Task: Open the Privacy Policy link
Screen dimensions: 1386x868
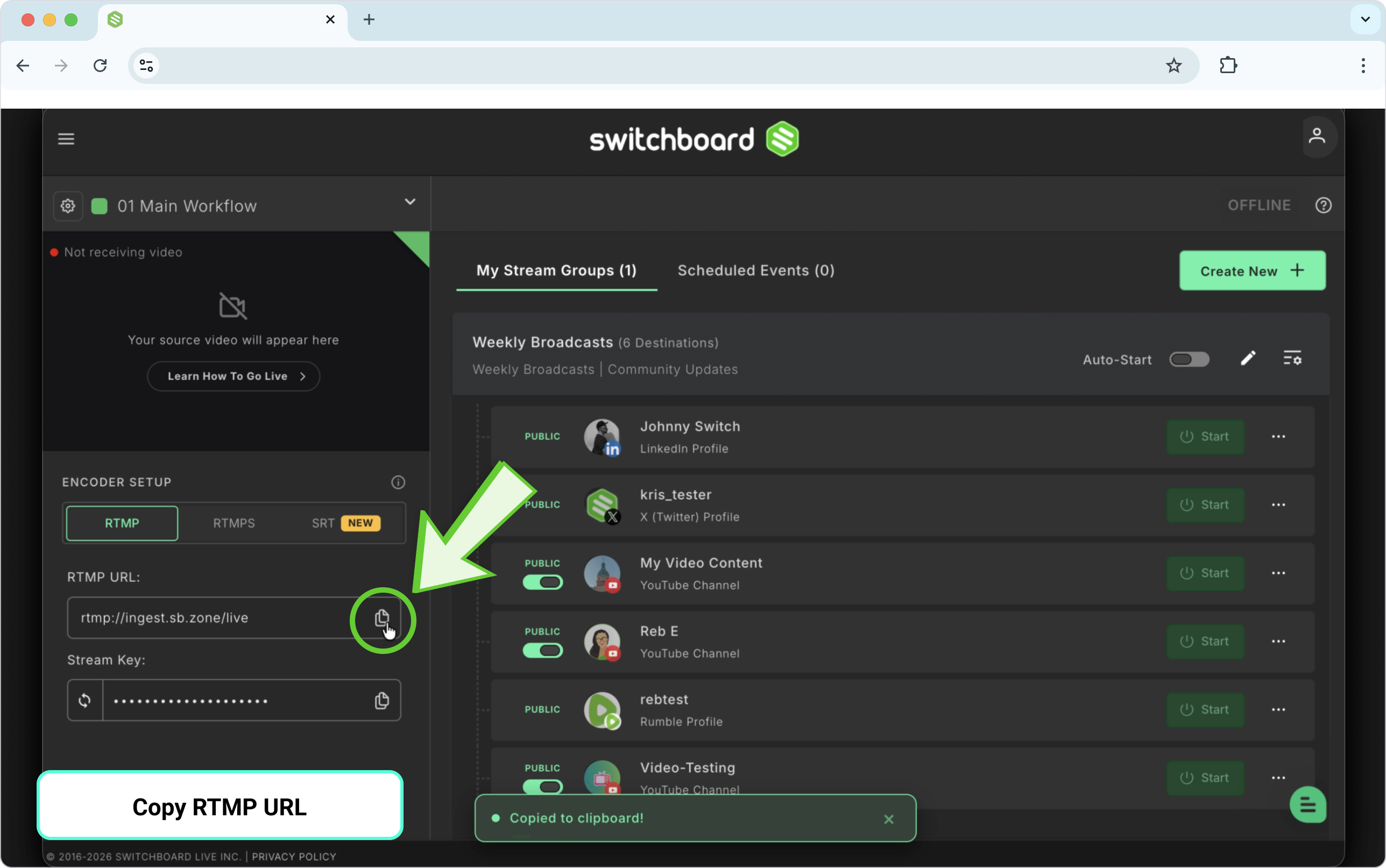Action: [x=294, y=857]
